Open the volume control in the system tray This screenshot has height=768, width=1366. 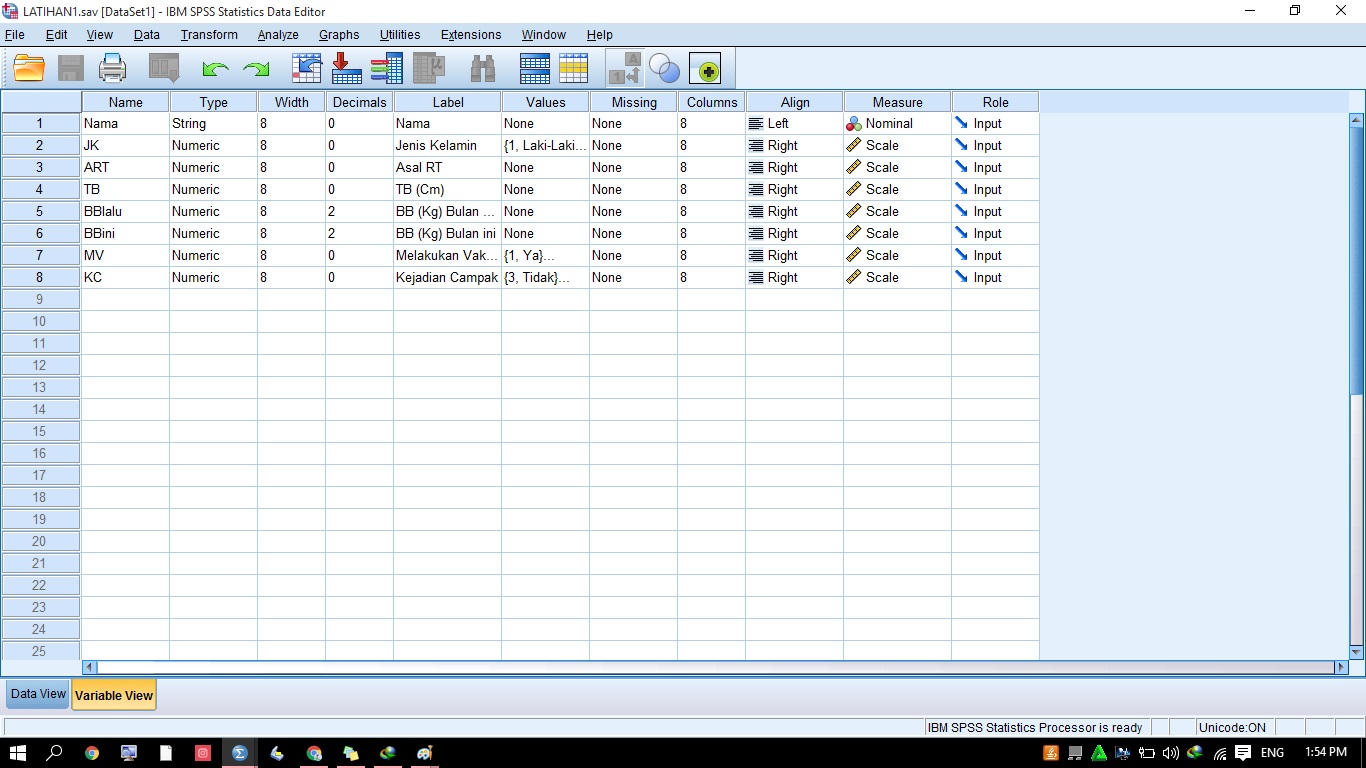point(1171,753)
